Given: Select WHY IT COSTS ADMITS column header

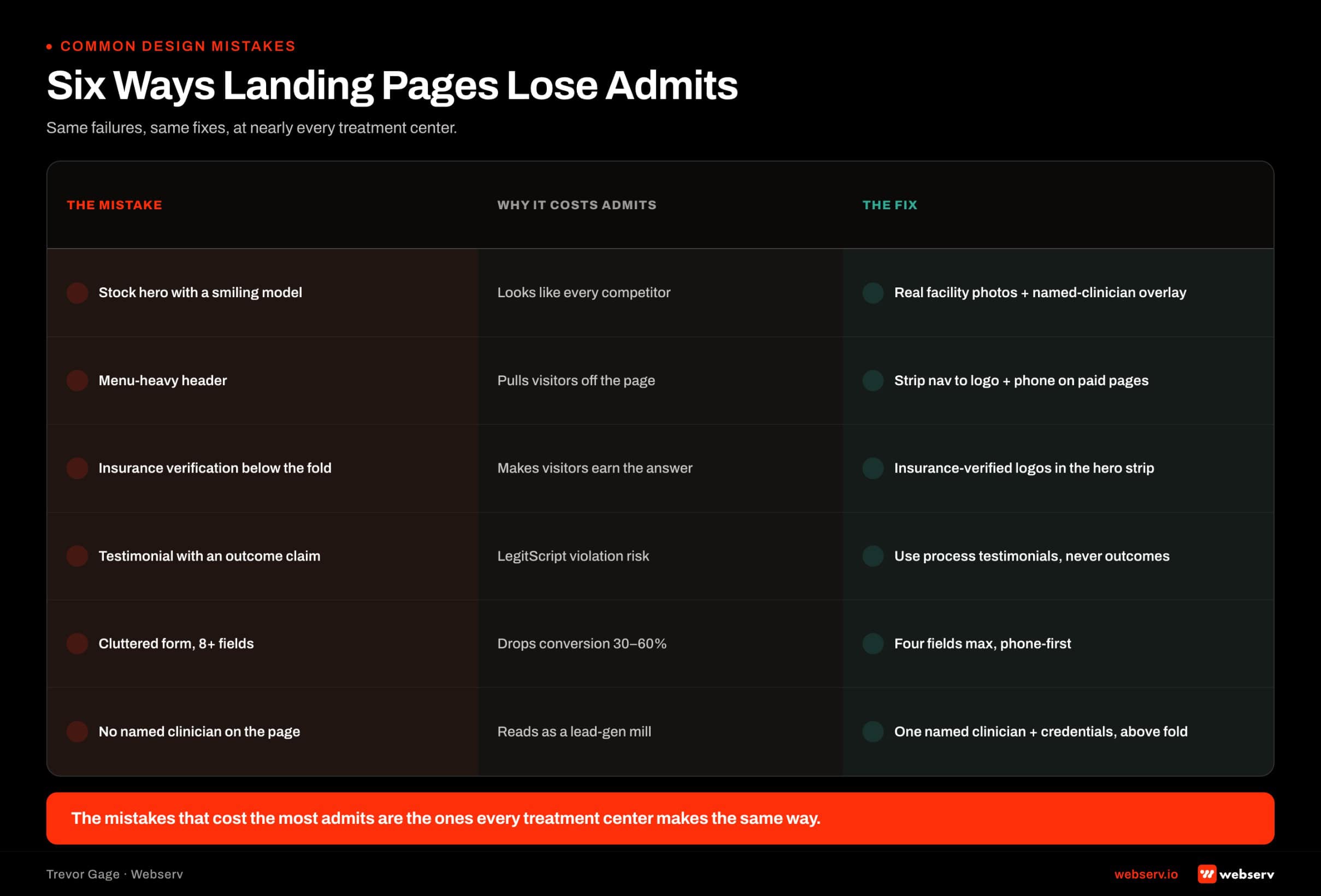Looking at the screenshot, I should [x=577, y=205].
